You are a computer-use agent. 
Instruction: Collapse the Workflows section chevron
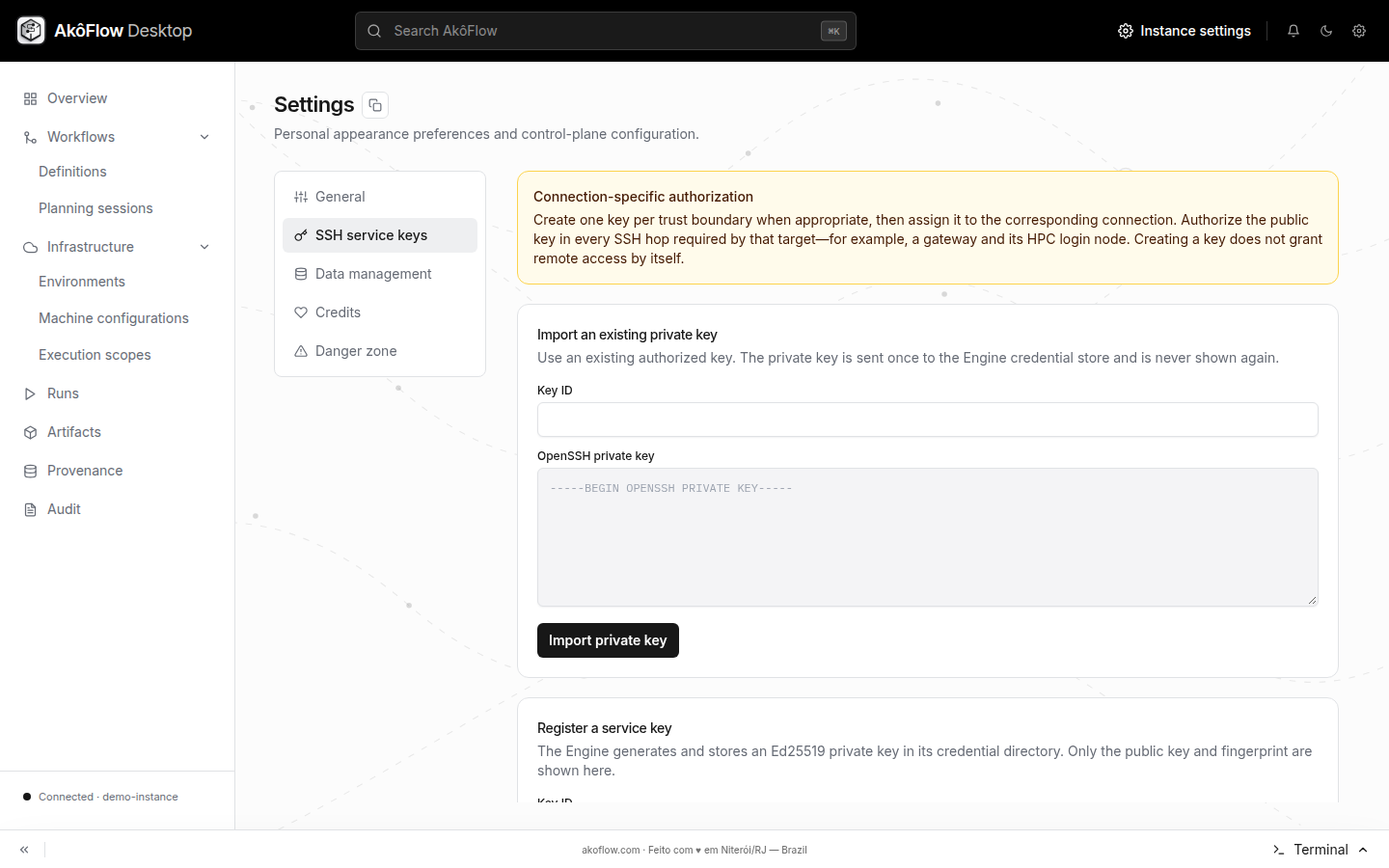pyautogui.click(x=204, y=137)
